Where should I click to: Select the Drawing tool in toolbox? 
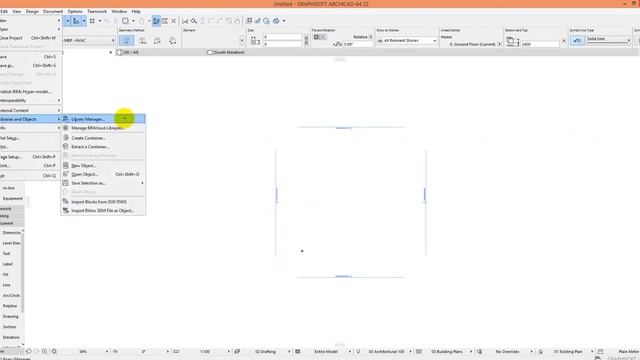(x=10, y=317)
